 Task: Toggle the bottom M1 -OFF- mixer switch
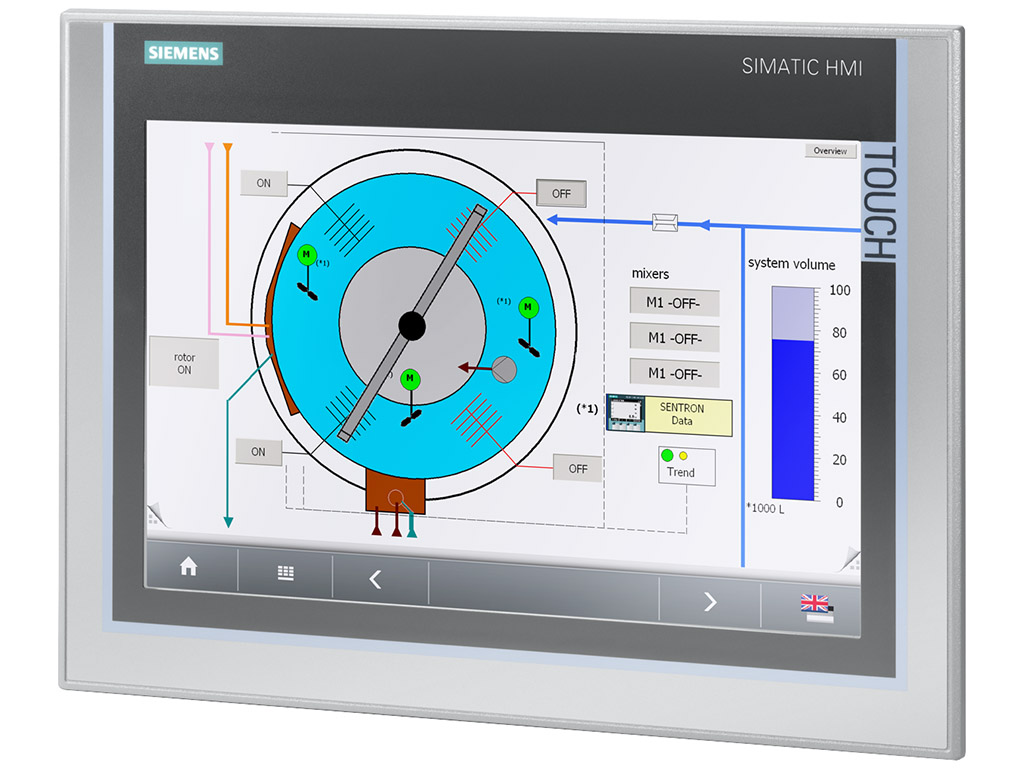674,373
